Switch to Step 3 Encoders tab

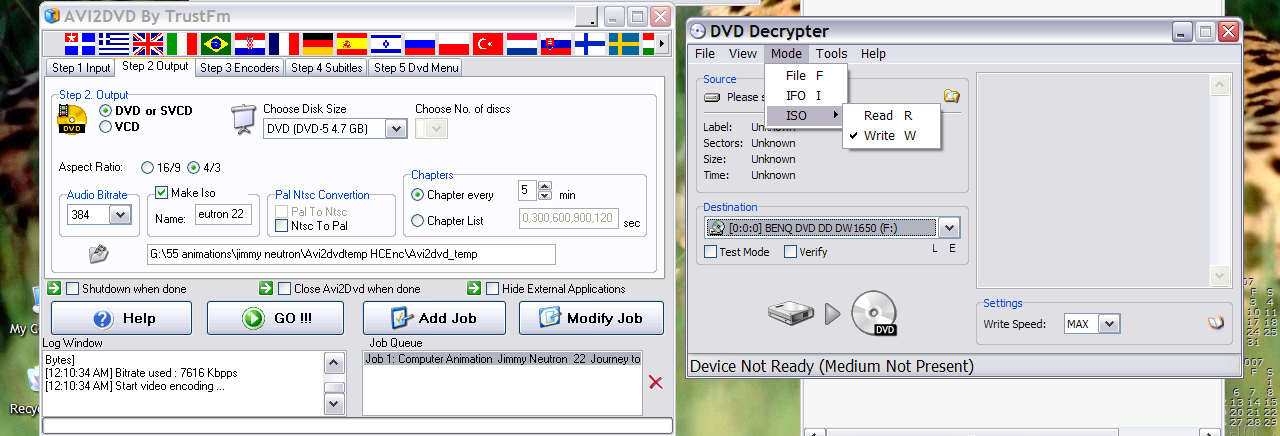pyautogui.click(x=240, y=68)
